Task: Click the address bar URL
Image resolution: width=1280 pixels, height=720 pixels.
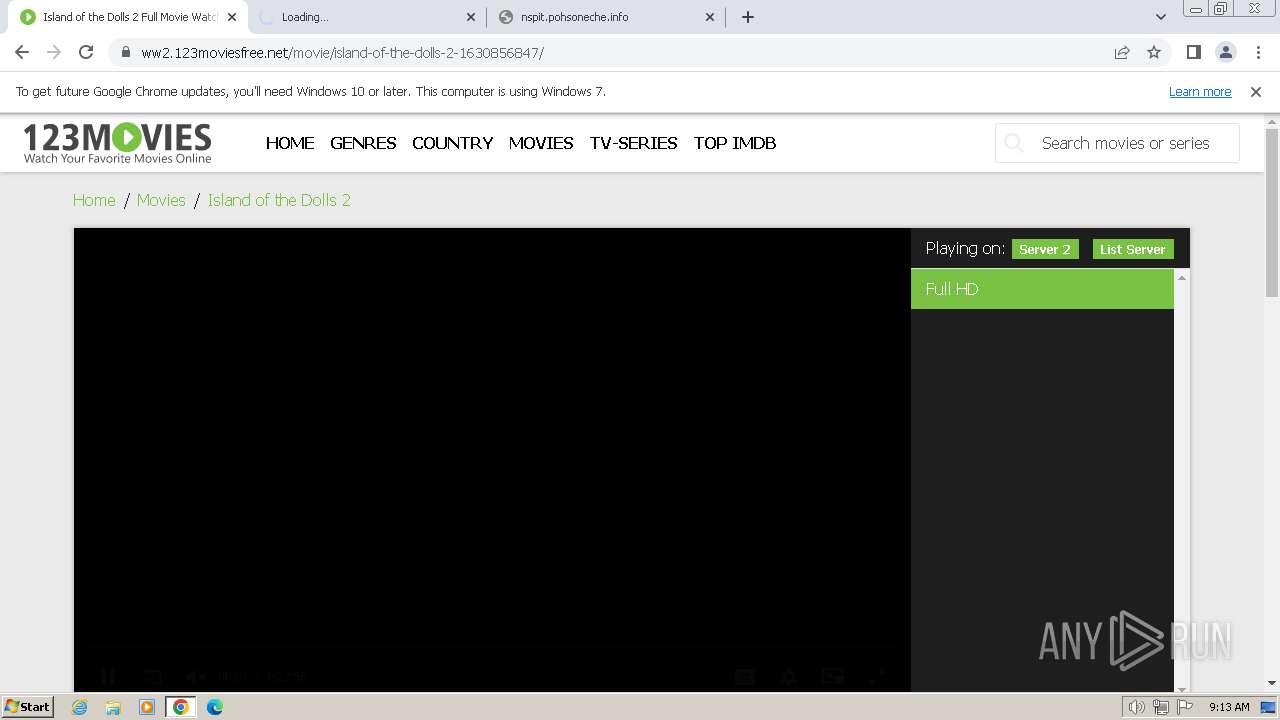Action: coord(342,52)
